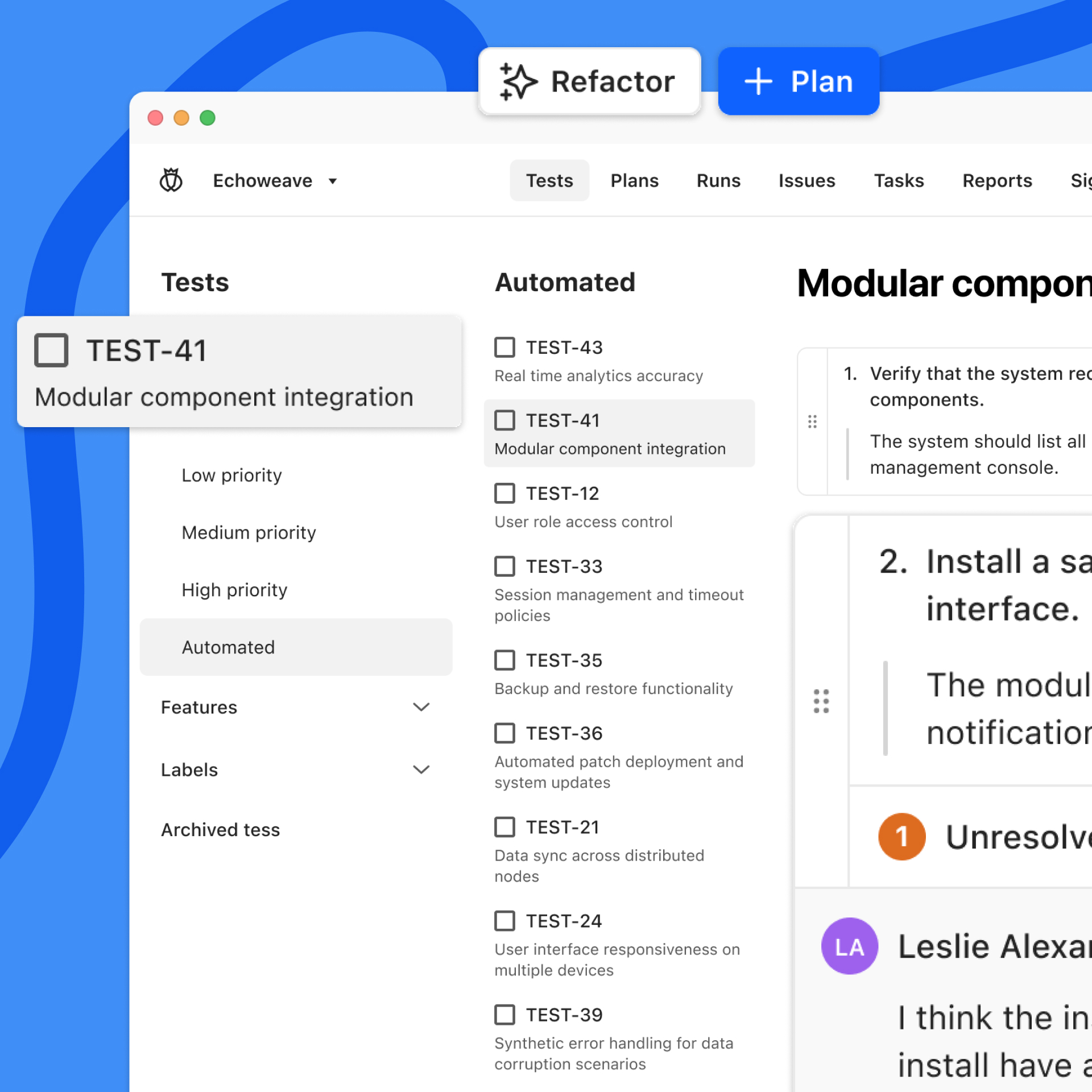The image size is (1092, 1092).
Task: Select the TEST-36 checkbox
Action: [504, 734]
